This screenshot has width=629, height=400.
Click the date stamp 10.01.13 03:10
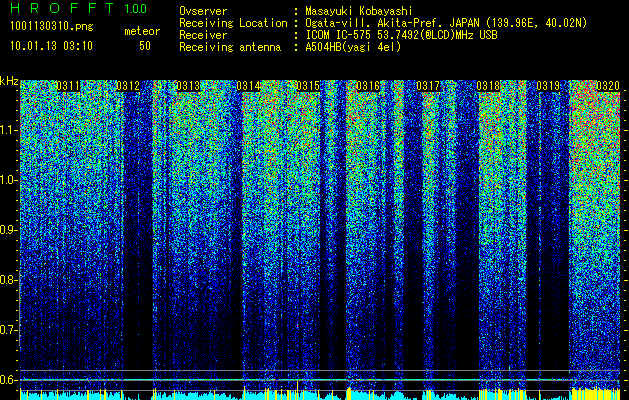pos(51,46)
